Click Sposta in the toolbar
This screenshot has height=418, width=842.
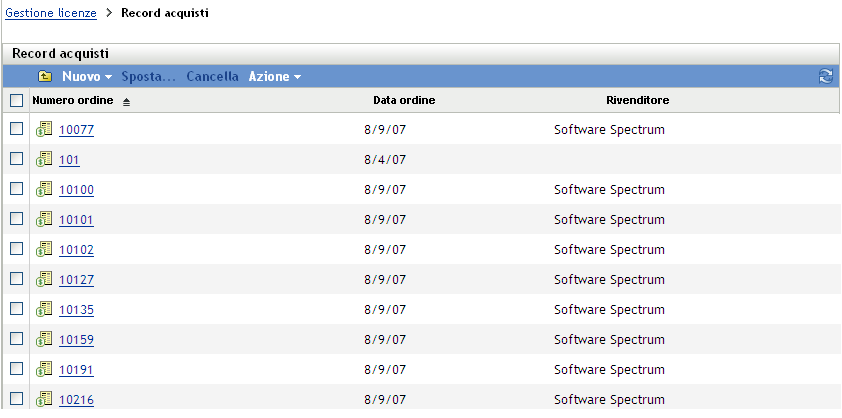[148, 76]
